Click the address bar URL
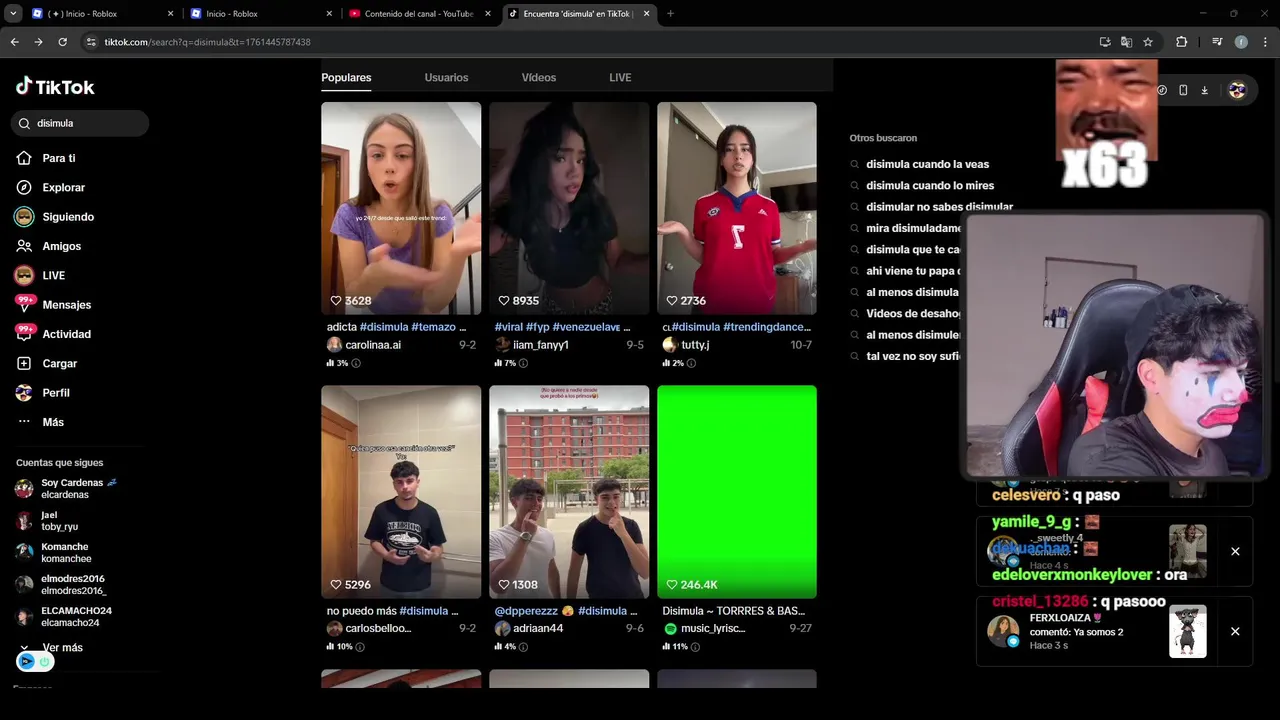The image size is (1280, 720). click(207, 42)
